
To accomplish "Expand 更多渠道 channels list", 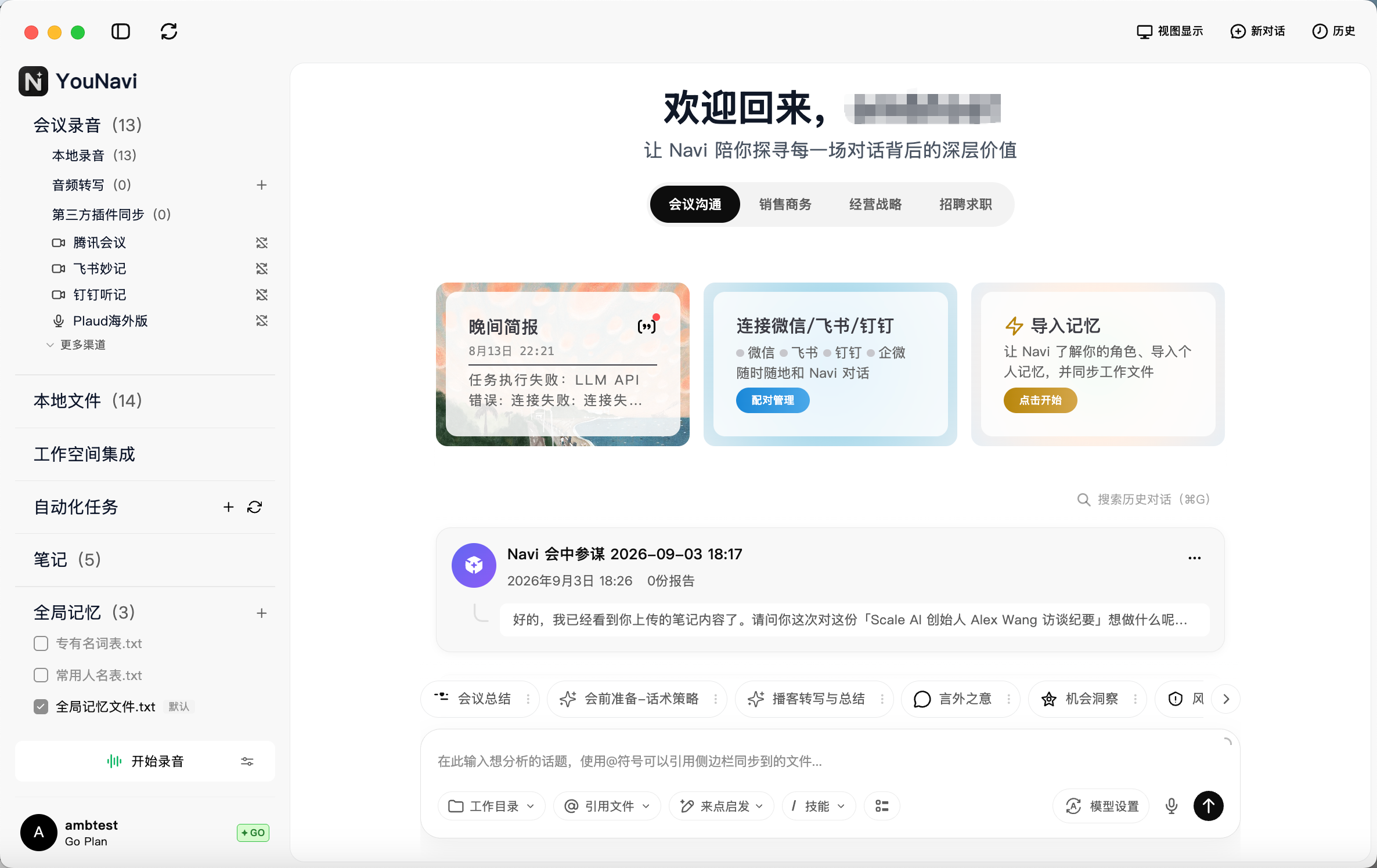I will (77, 345).
